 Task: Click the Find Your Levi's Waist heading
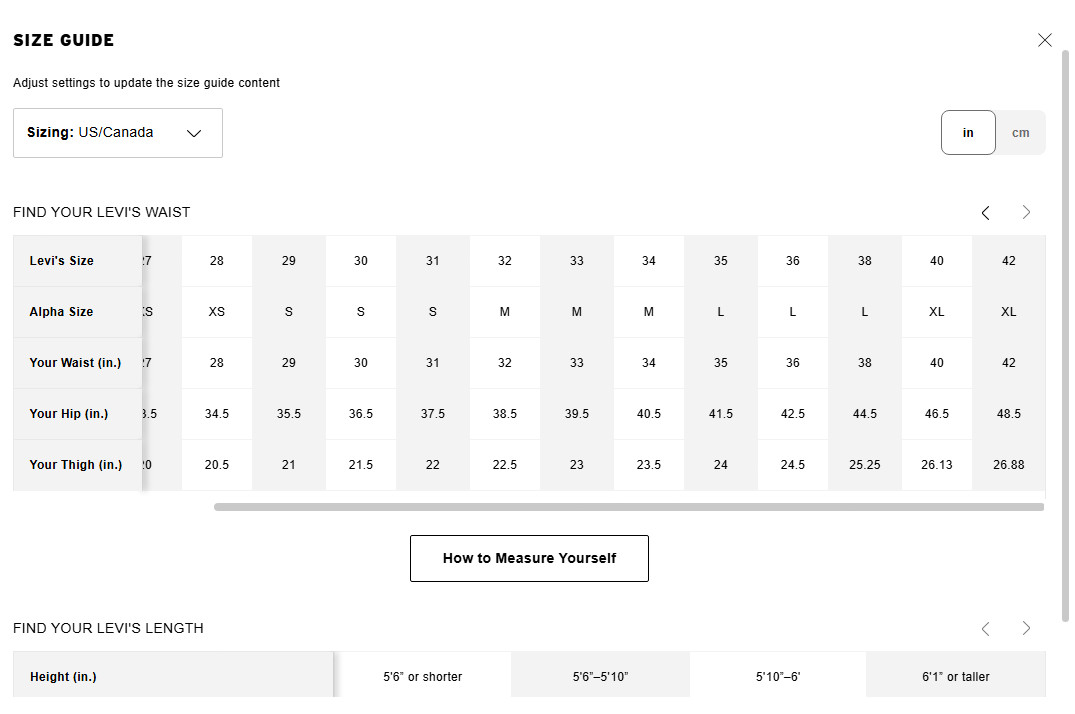tap(101, 212)
